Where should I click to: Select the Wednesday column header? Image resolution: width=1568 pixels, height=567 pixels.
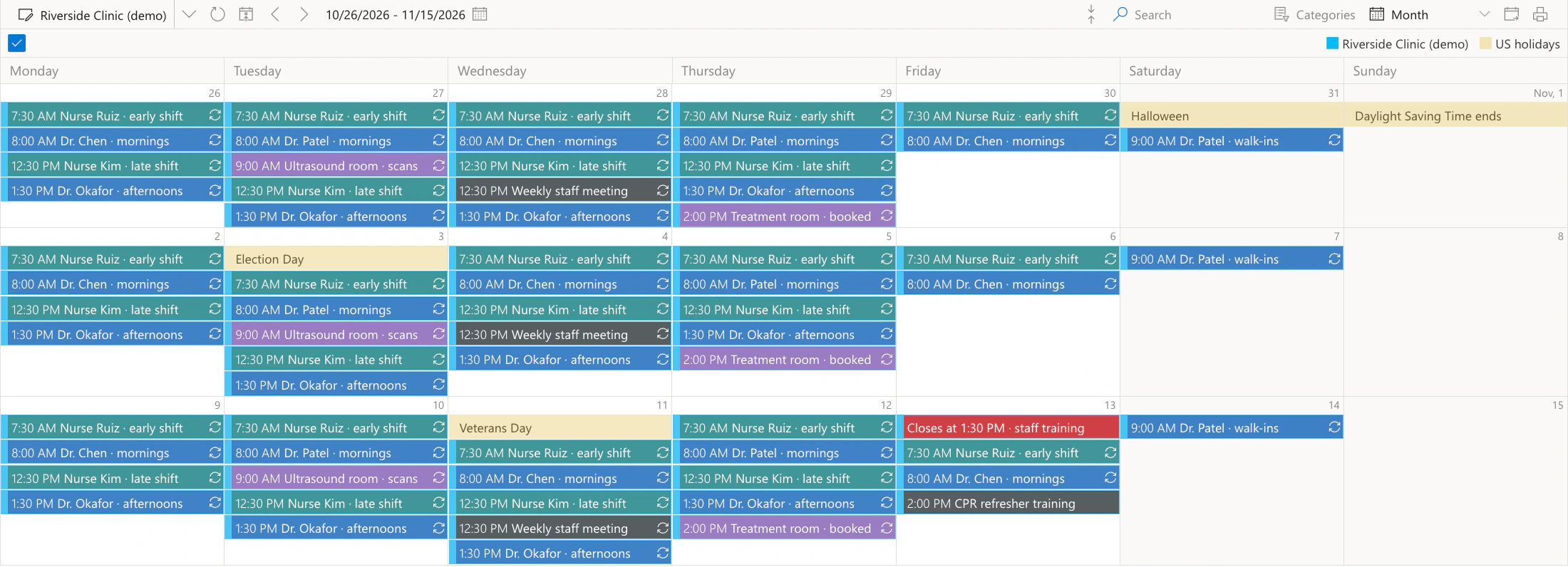(560, 71)
